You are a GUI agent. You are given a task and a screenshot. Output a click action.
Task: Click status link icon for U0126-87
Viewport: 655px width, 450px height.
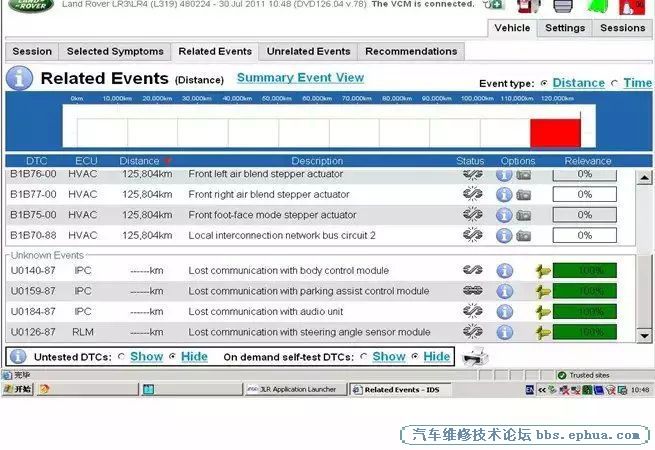tap(472, 331)
